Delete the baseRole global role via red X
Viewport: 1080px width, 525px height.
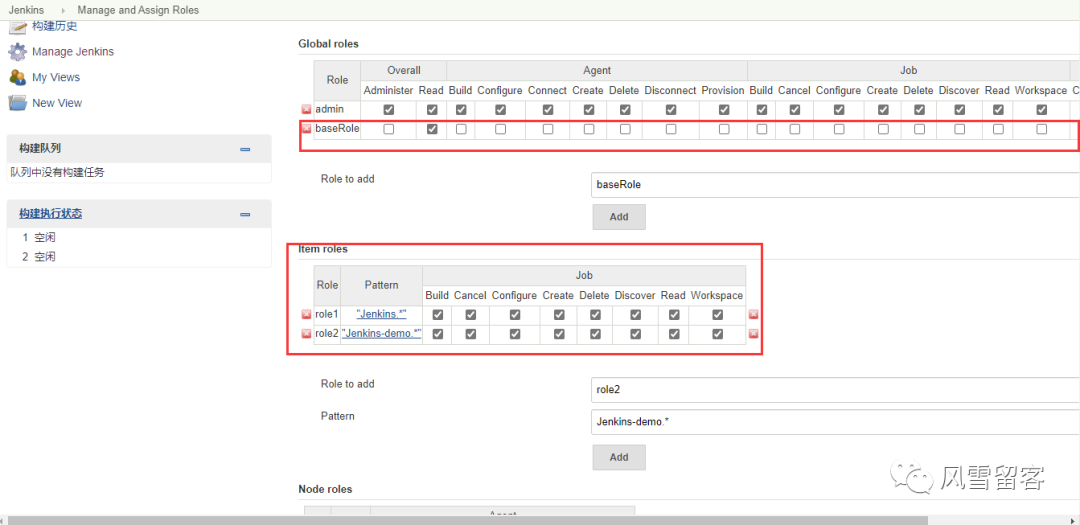[306, 129]
